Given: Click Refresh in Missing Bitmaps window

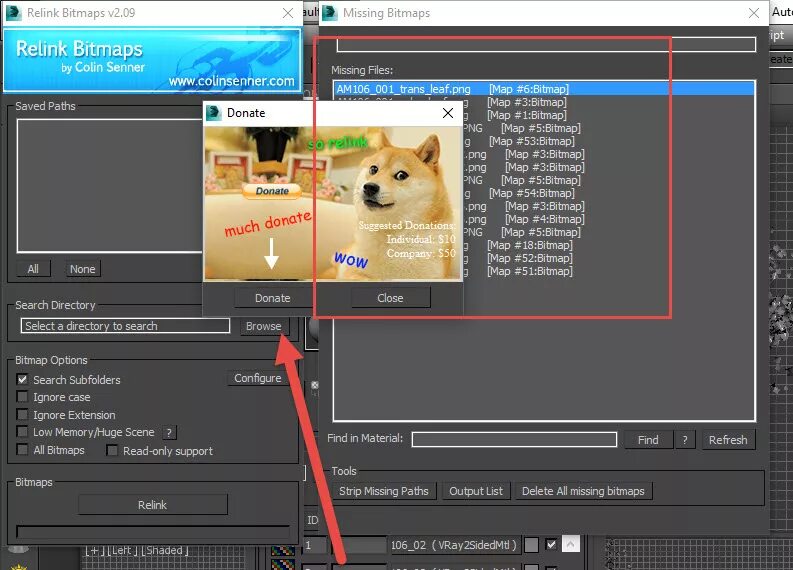Looking at the screenshot, I should click(728, 440).
